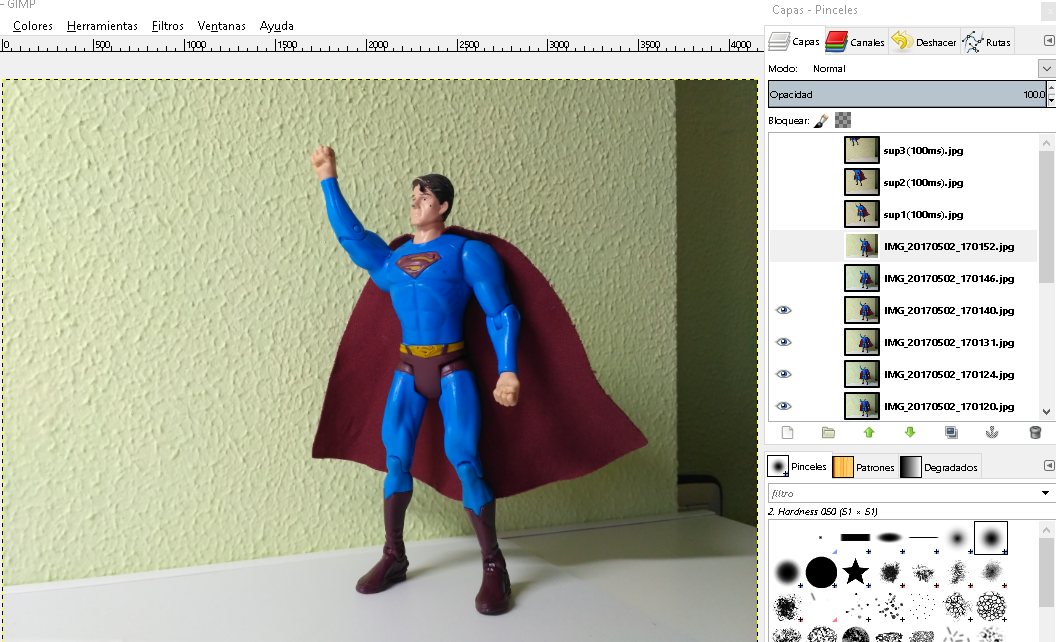Increase opacity with the stepper up arrow
1056x642 pixels.
coord(1051,88)
